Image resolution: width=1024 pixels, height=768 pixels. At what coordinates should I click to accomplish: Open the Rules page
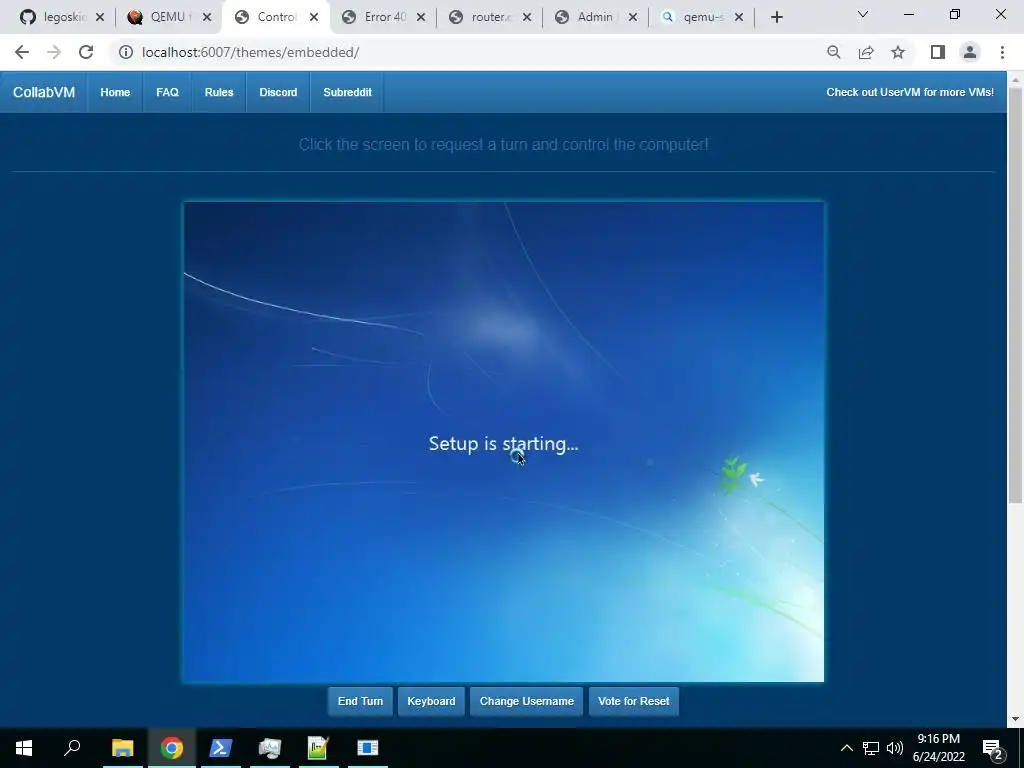(219, 92)
